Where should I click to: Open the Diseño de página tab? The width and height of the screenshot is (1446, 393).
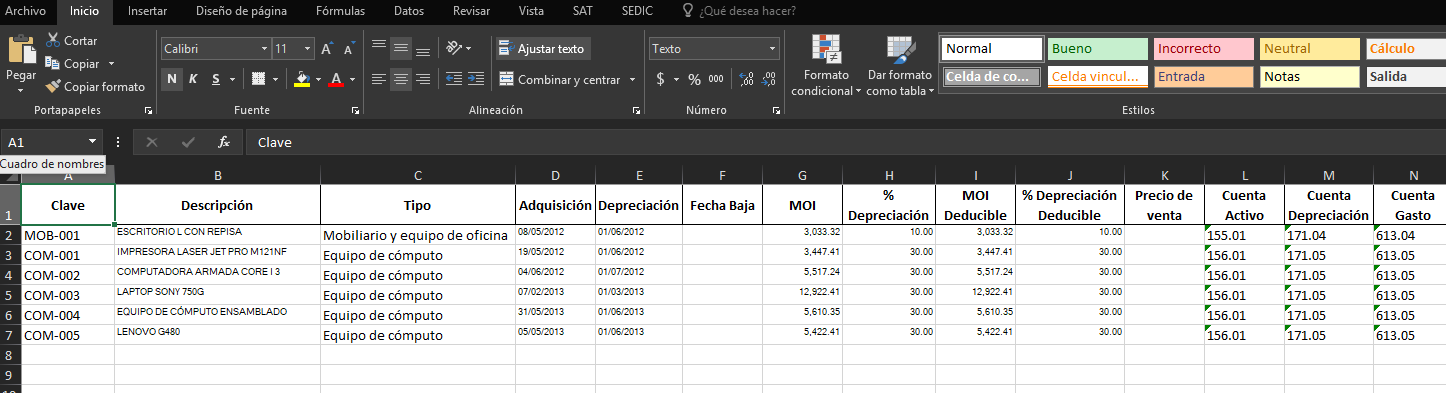[x=241, y=11]
